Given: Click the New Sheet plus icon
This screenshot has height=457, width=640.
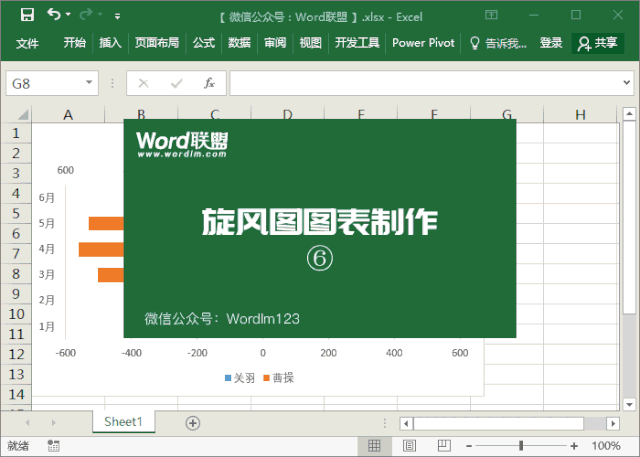Looking at the screenshot, I should point(193,423).
